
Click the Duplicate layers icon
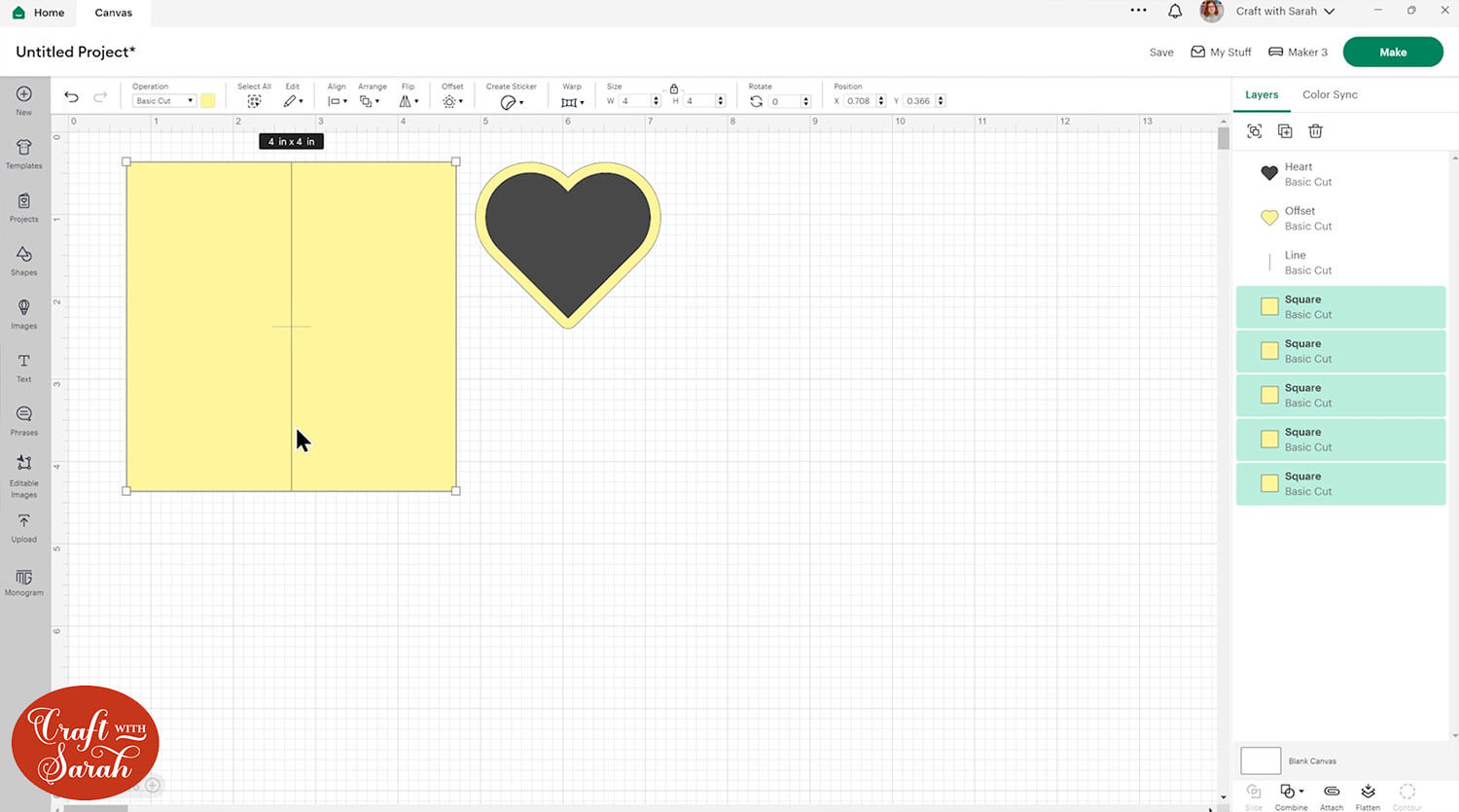point(1285,131)
